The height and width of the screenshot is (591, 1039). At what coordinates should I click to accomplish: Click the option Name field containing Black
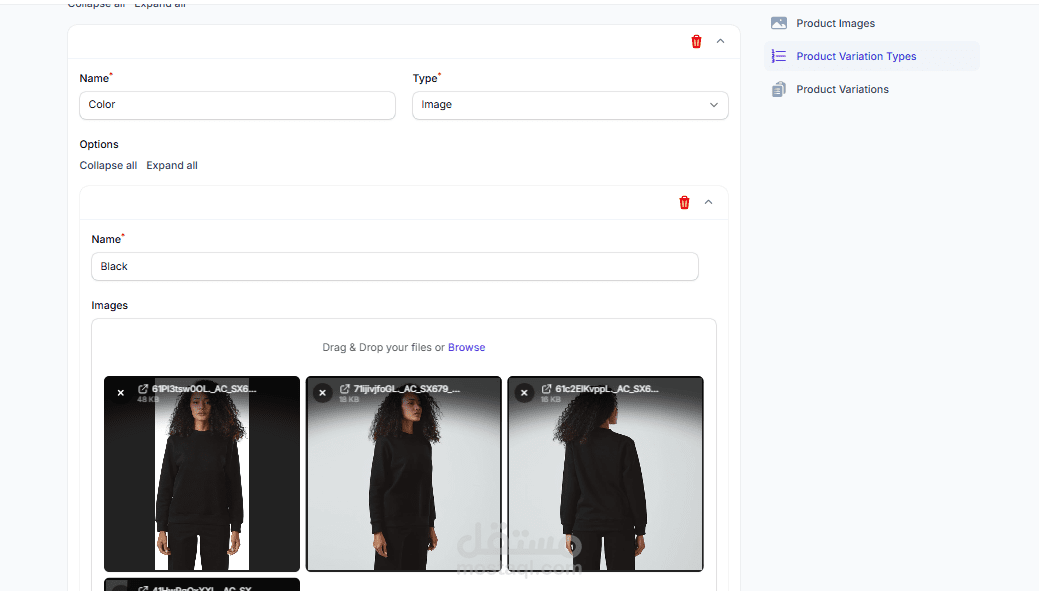point(395,266)
